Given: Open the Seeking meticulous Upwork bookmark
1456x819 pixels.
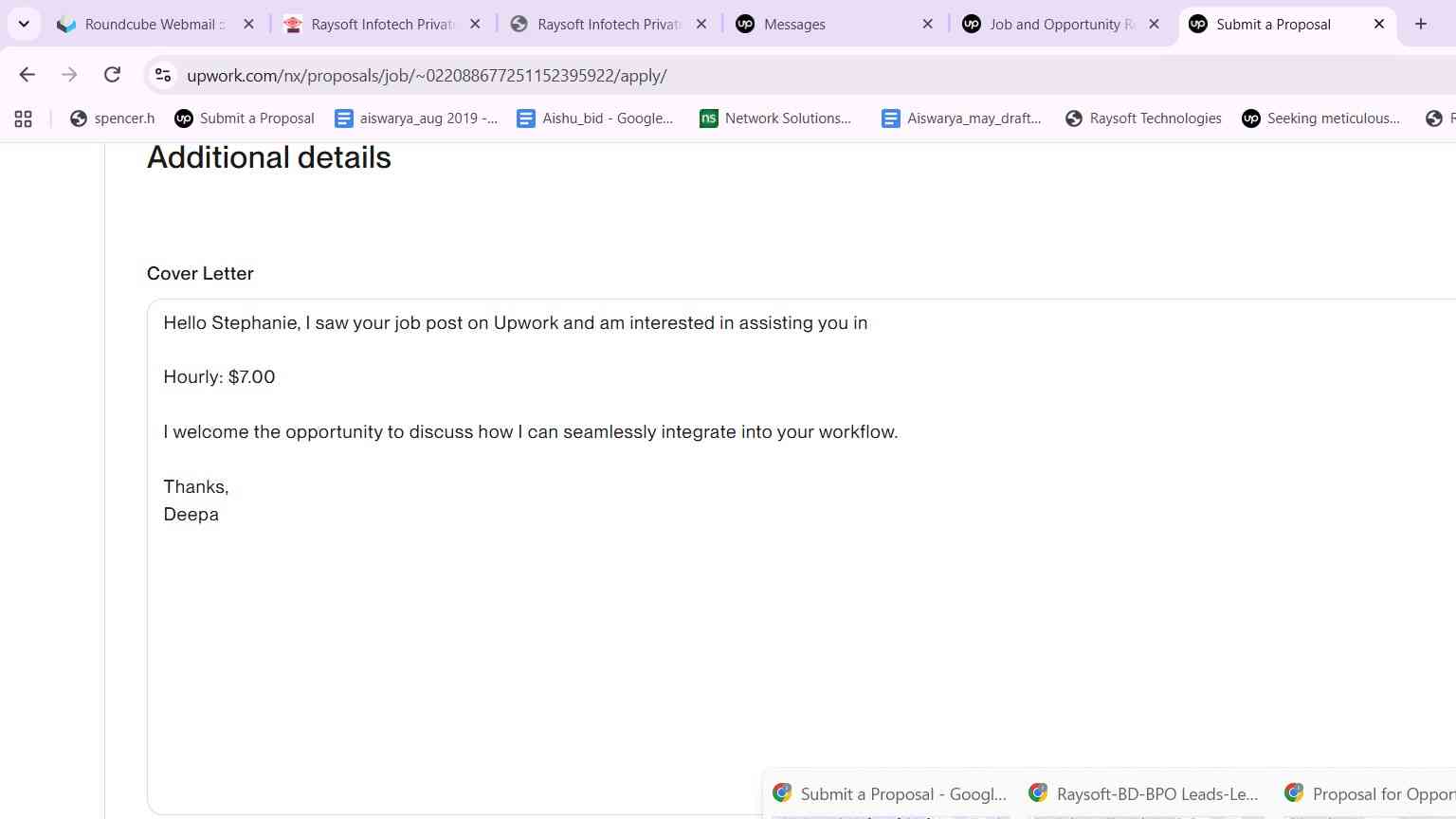Looking at the screenshot, I should [1320, 118].
